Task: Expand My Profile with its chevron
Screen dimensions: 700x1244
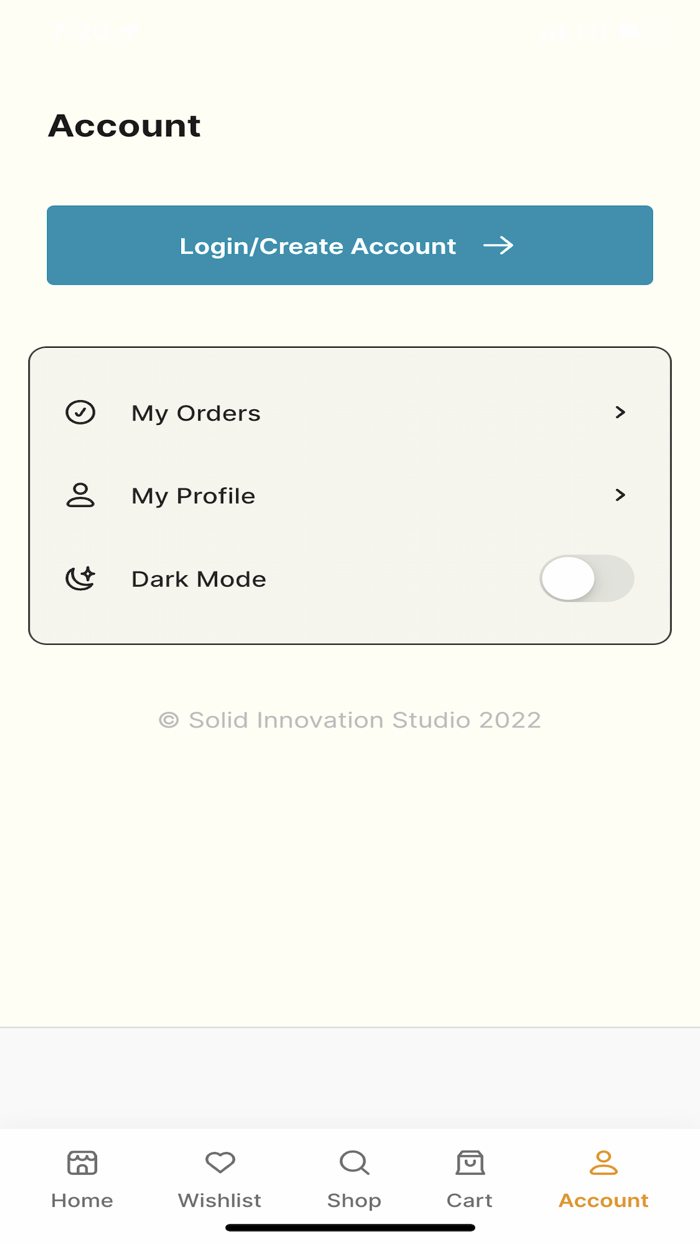Action: [x=620, y=495]
